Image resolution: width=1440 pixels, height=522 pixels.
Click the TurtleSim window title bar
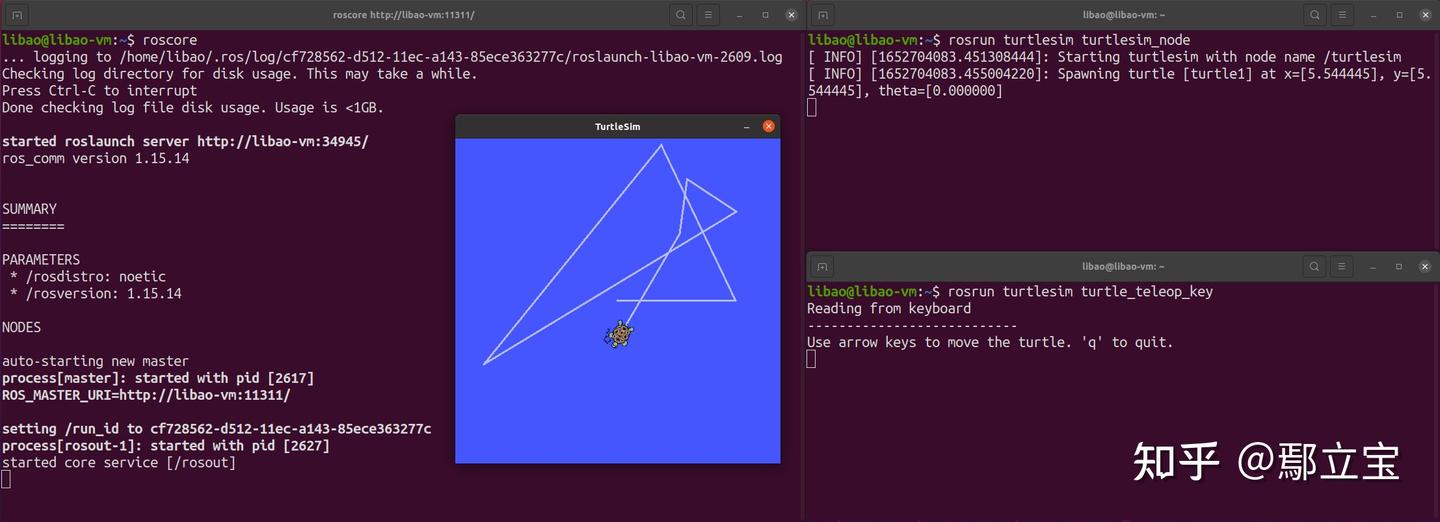[x=617, y=127]
